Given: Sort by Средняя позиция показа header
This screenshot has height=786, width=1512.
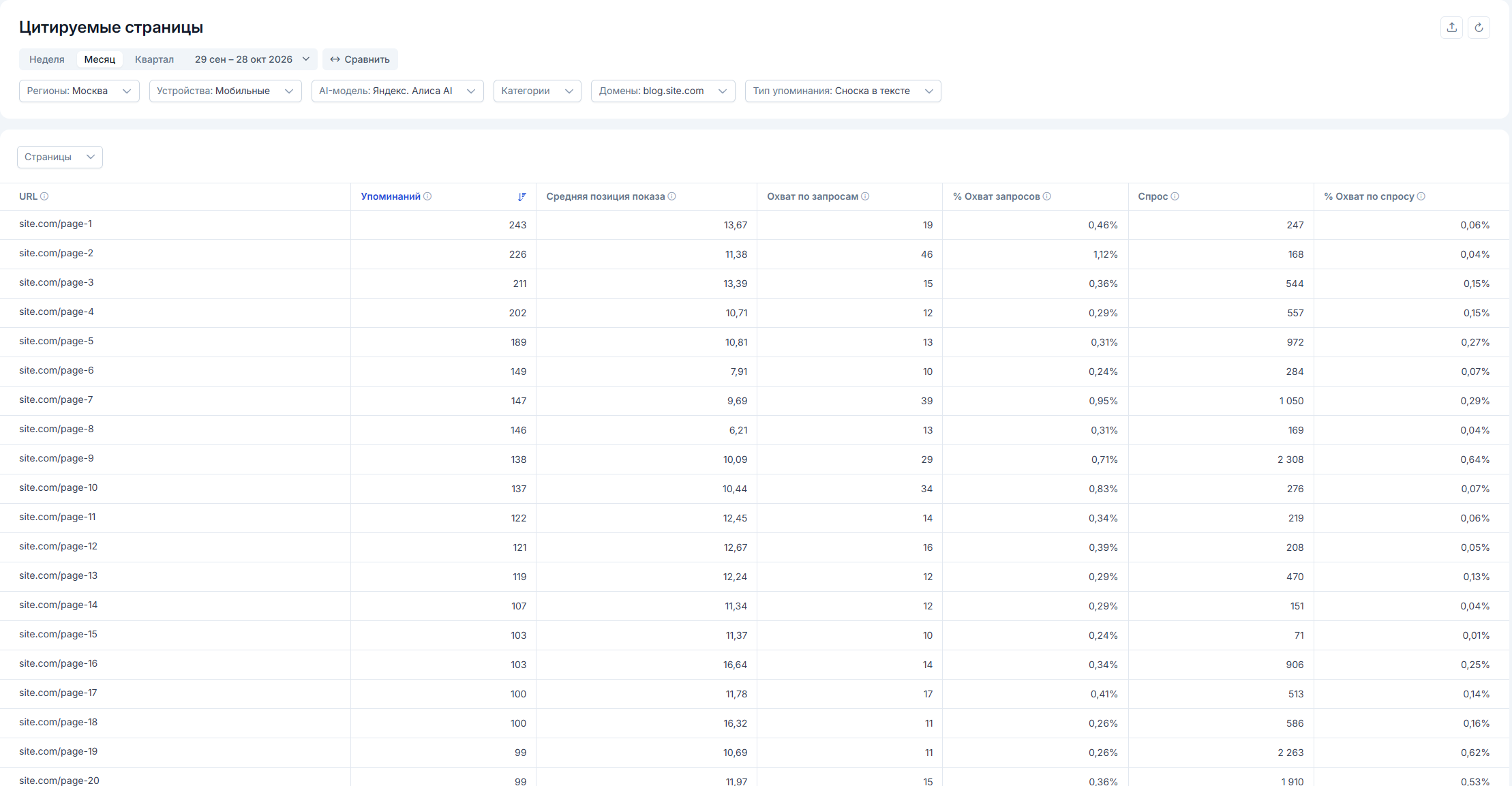Looking at the screenshot, I should click(x=605, y=196).
